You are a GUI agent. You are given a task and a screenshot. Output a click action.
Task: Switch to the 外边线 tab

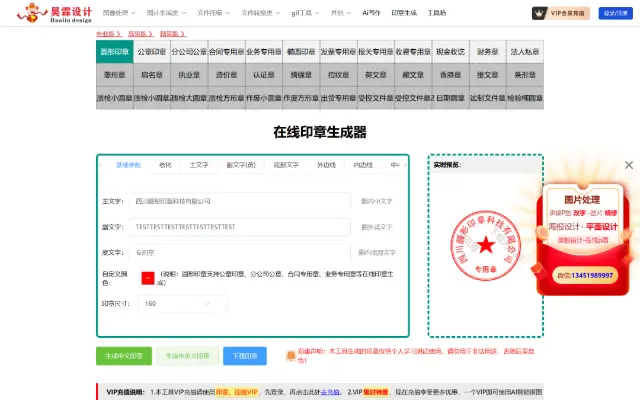pyautogui.click(x=326, y=165)
